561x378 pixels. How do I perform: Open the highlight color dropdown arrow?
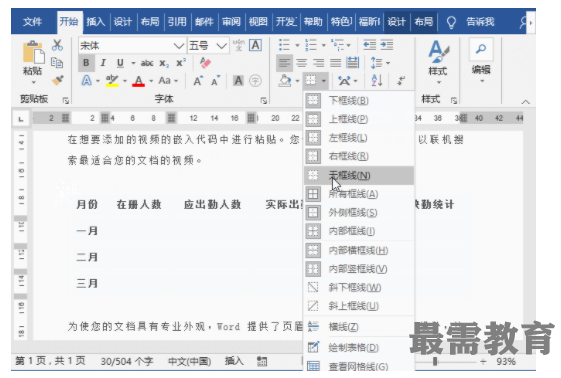(125, 81)
